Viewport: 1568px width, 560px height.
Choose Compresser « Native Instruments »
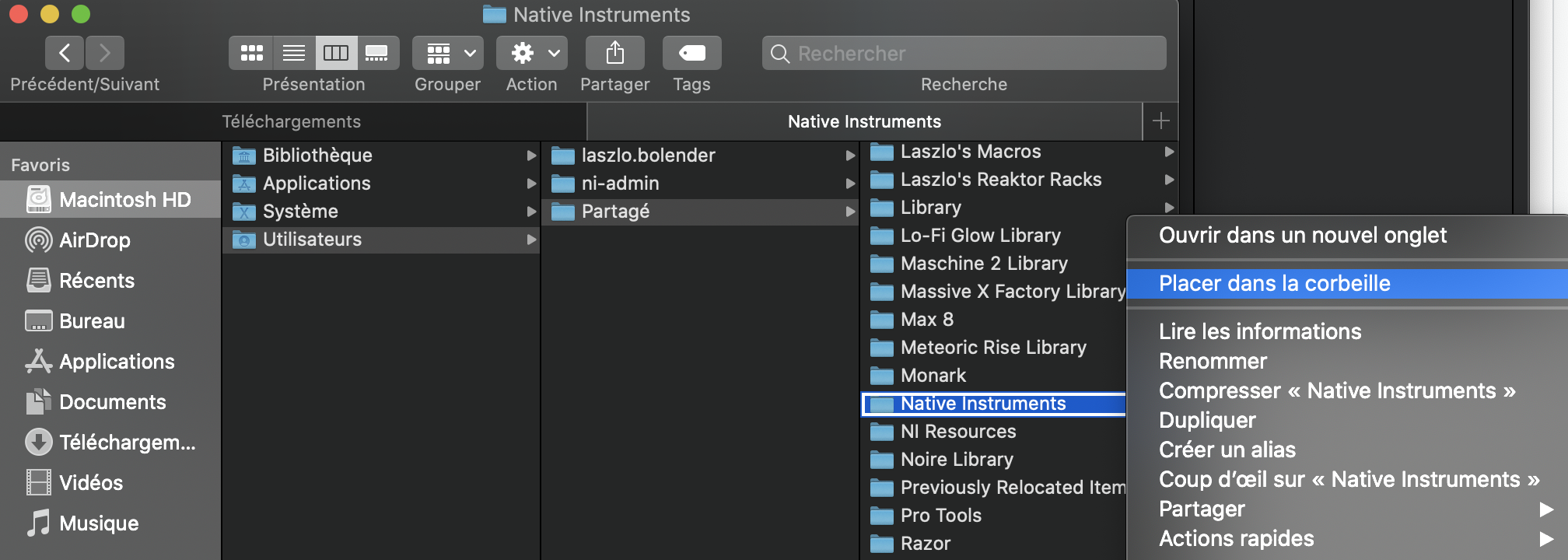[x=1347, y=391]
